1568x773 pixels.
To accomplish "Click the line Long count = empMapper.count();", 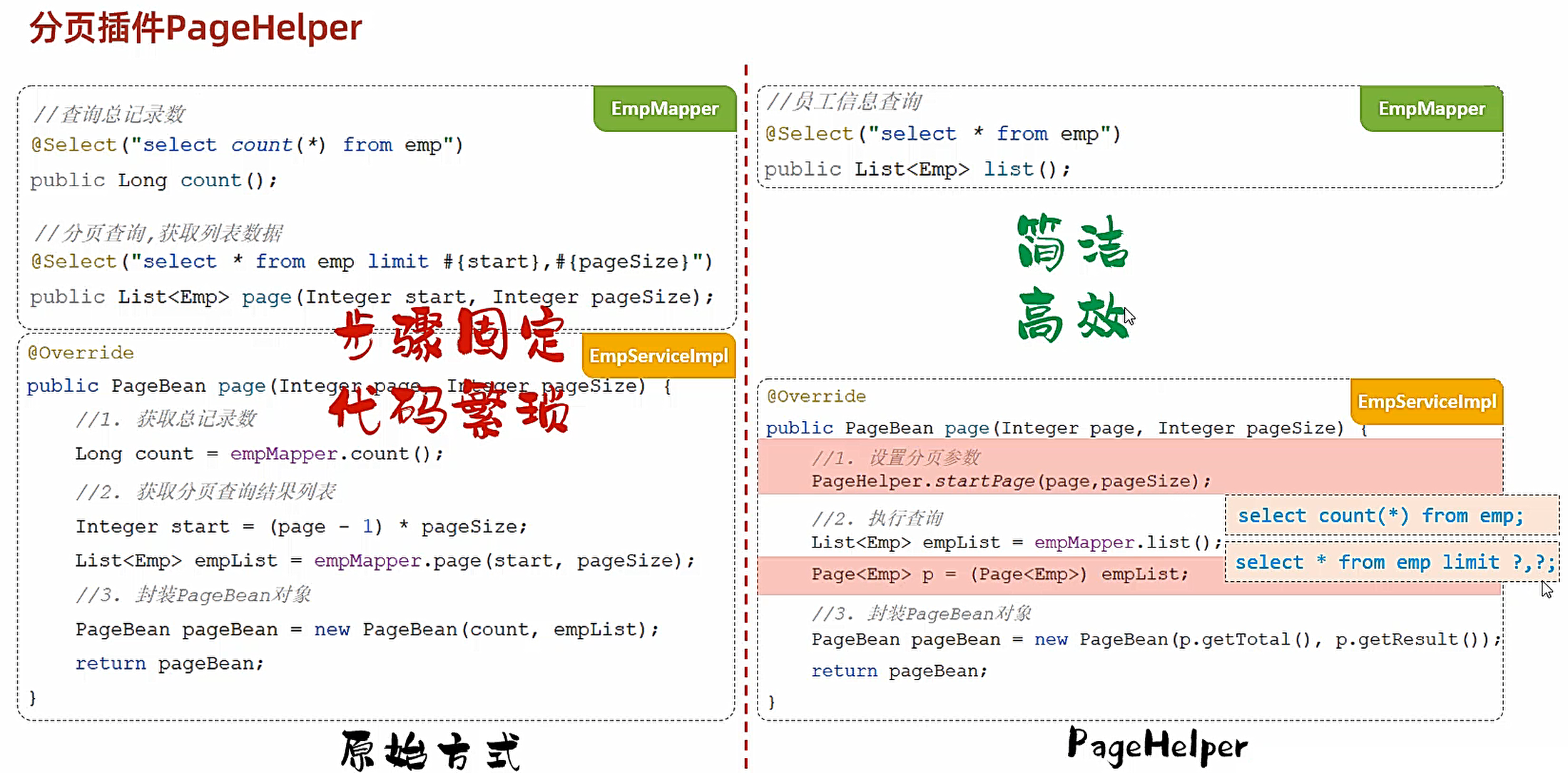I will (259, 453).
